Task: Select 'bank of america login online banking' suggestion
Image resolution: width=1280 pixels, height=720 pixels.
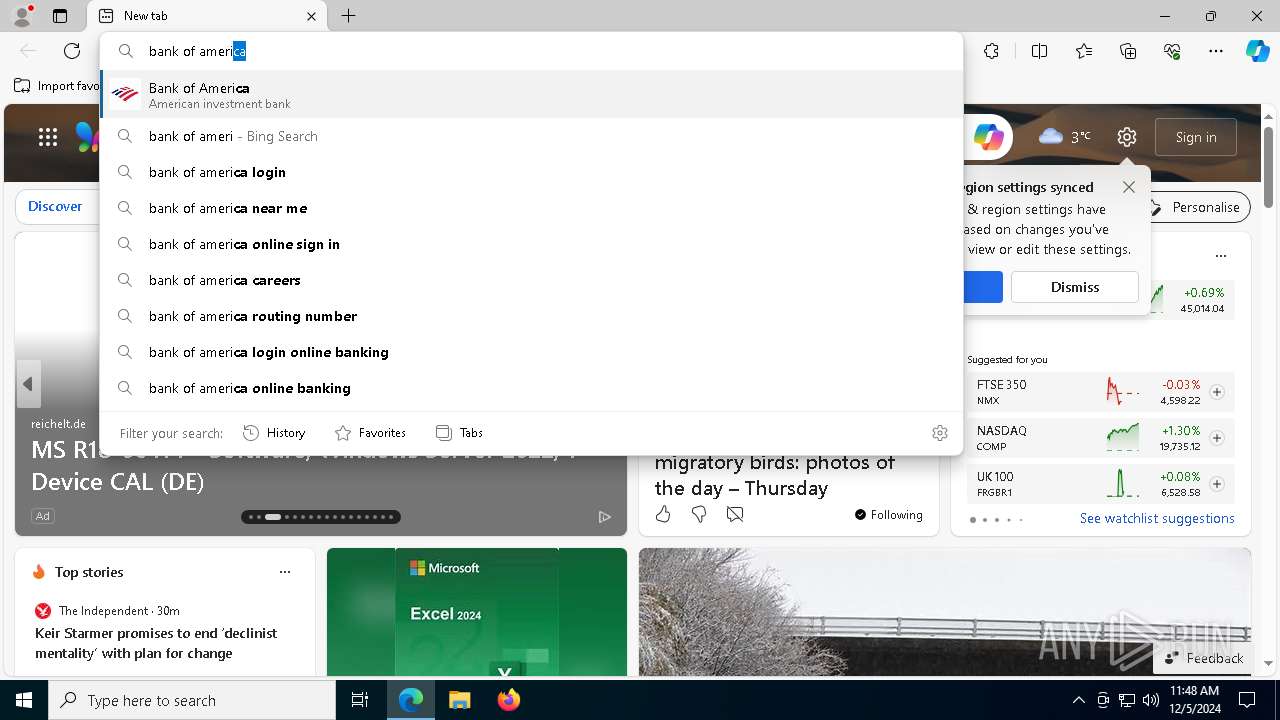Action: [x=531, y=352]
